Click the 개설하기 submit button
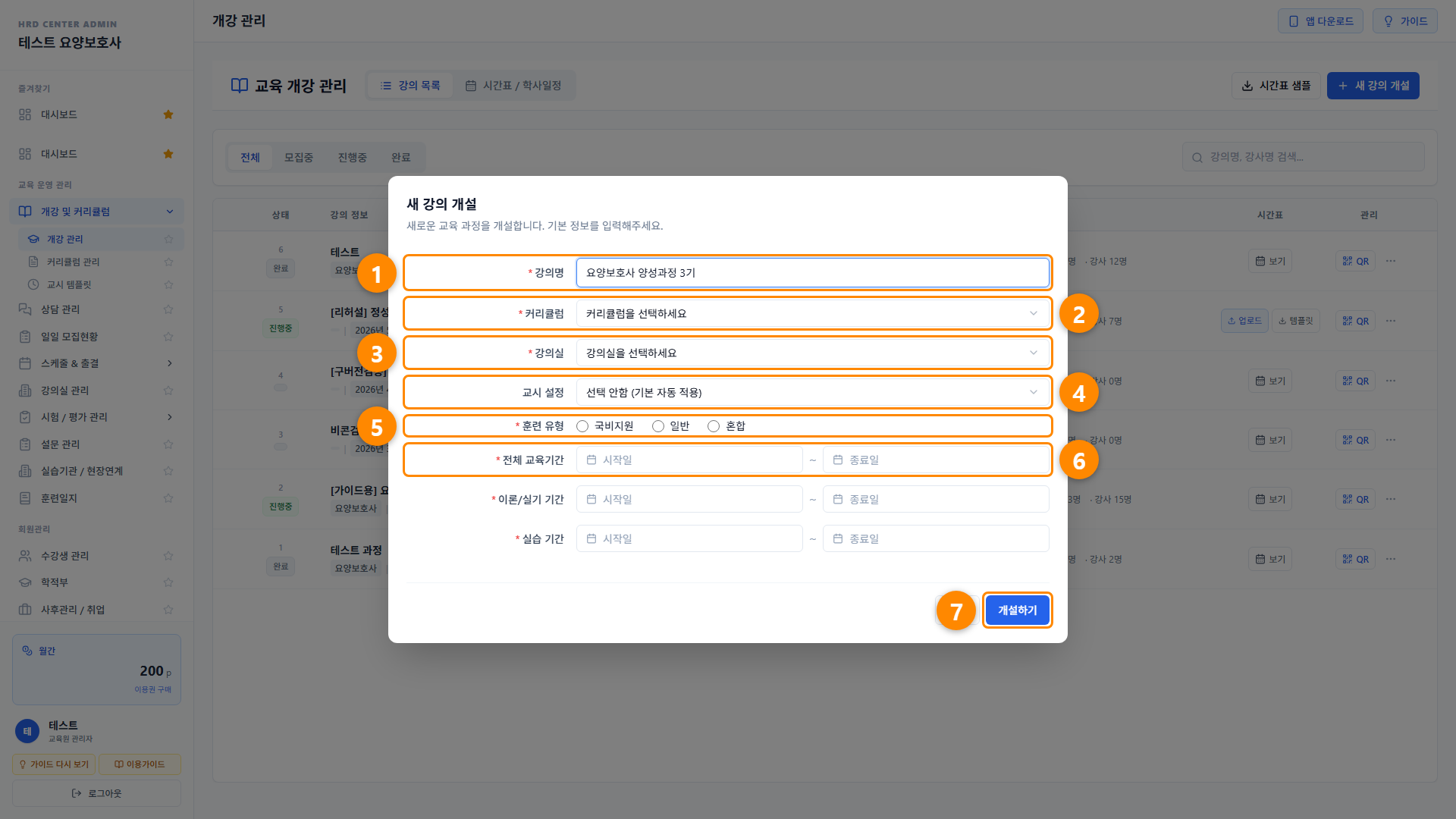The image size is (1456, 819). tap(1017, 610)
